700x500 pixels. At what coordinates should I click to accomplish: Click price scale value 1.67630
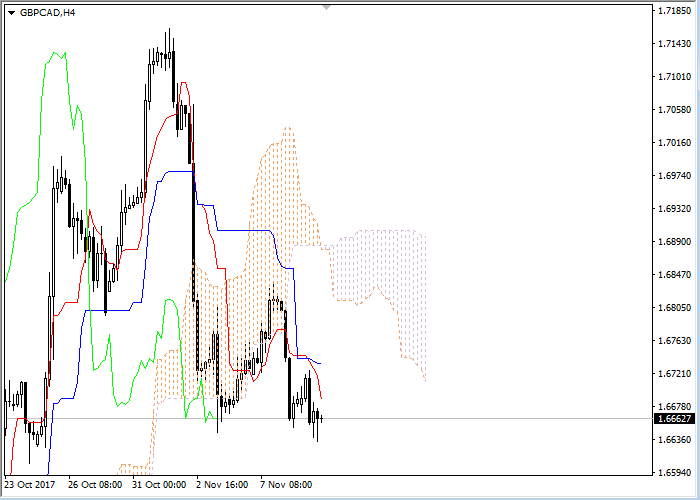[x=675, y=341]
